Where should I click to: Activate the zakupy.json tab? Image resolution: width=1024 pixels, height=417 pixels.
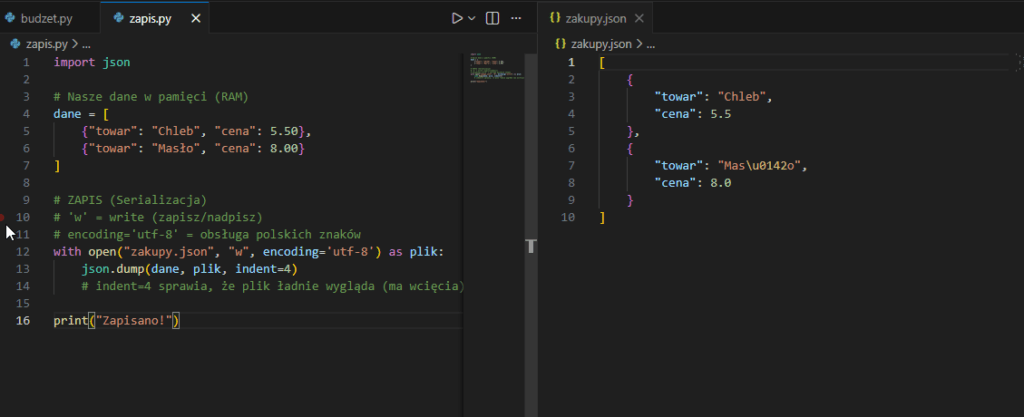pyautogui.click(x=596, y=18)
